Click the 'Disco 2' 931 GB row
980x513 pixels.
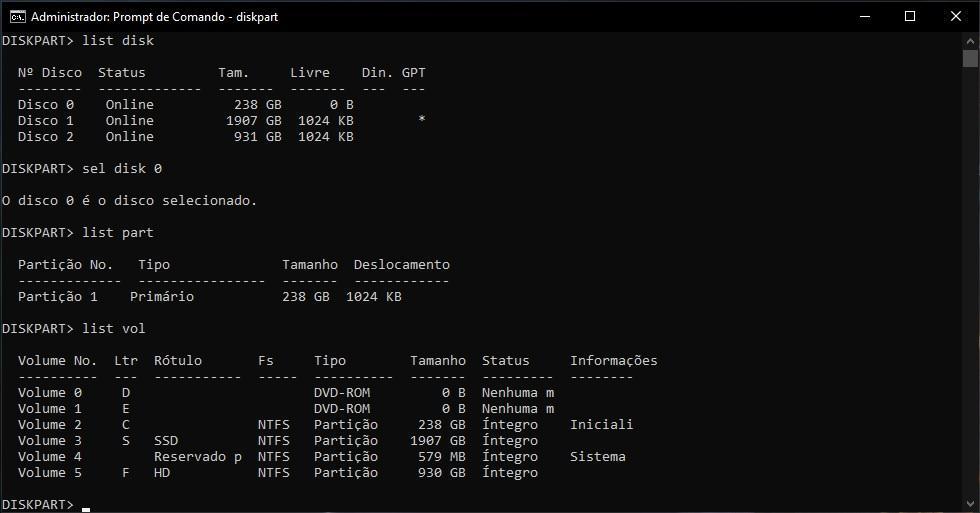tap(186, 137)
